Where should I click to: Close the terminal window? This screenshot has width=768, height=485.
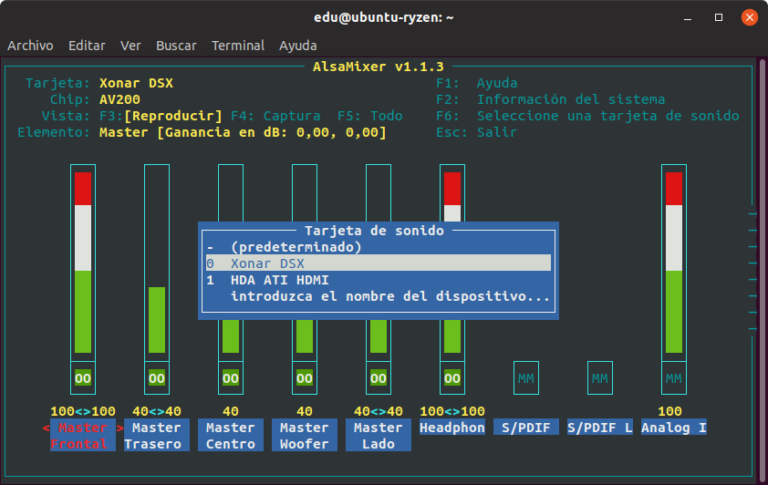(x=749, y=18)
